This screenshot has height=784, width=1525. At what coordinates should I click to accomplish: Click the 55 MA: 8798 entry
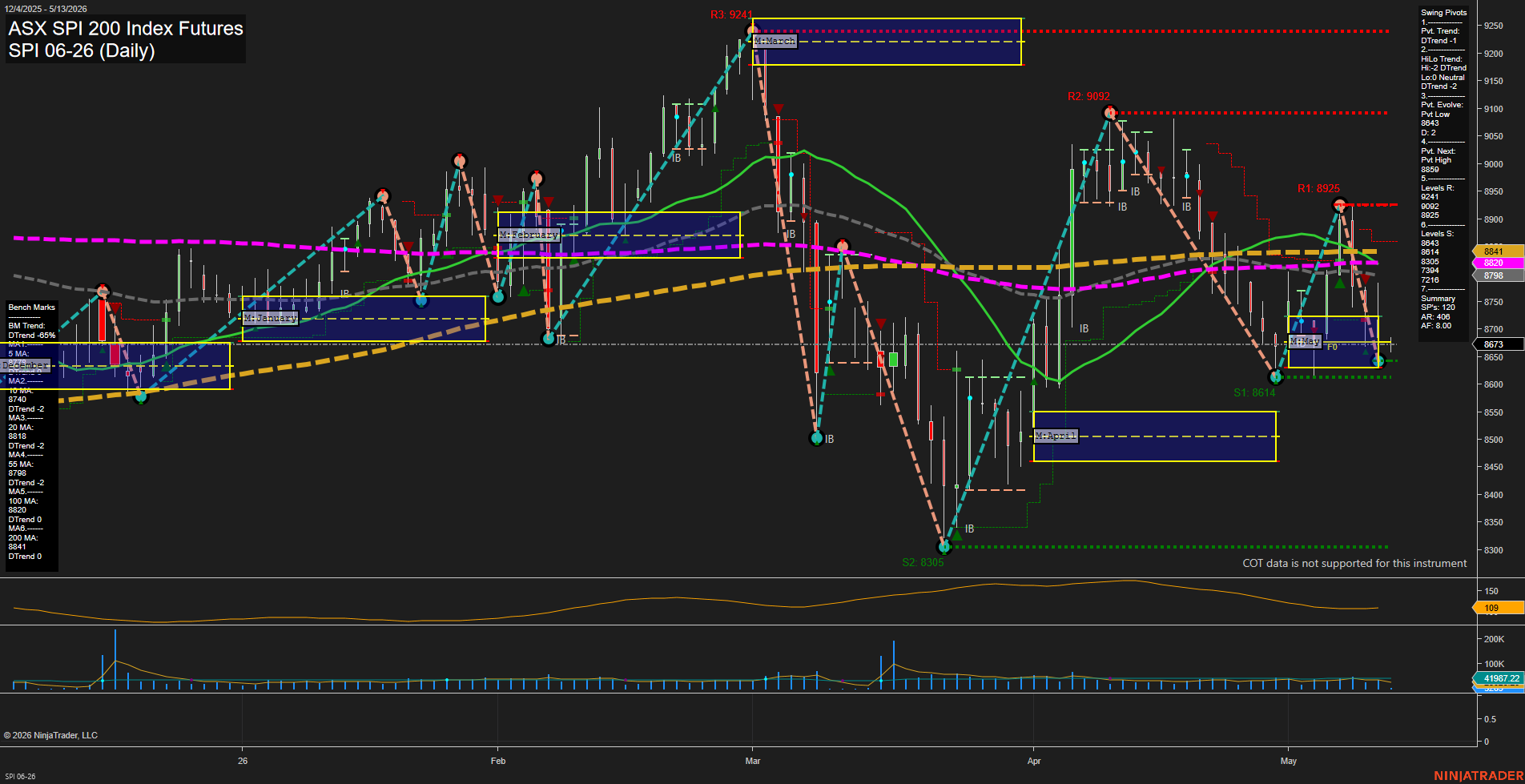pyautogui.click(x=20, y=469)
